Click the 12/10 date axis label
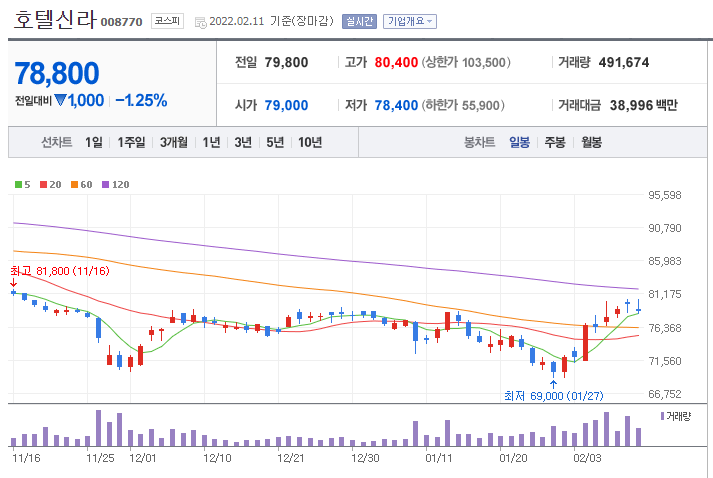Viewport: 713px width, 478px height. [217, 458]
